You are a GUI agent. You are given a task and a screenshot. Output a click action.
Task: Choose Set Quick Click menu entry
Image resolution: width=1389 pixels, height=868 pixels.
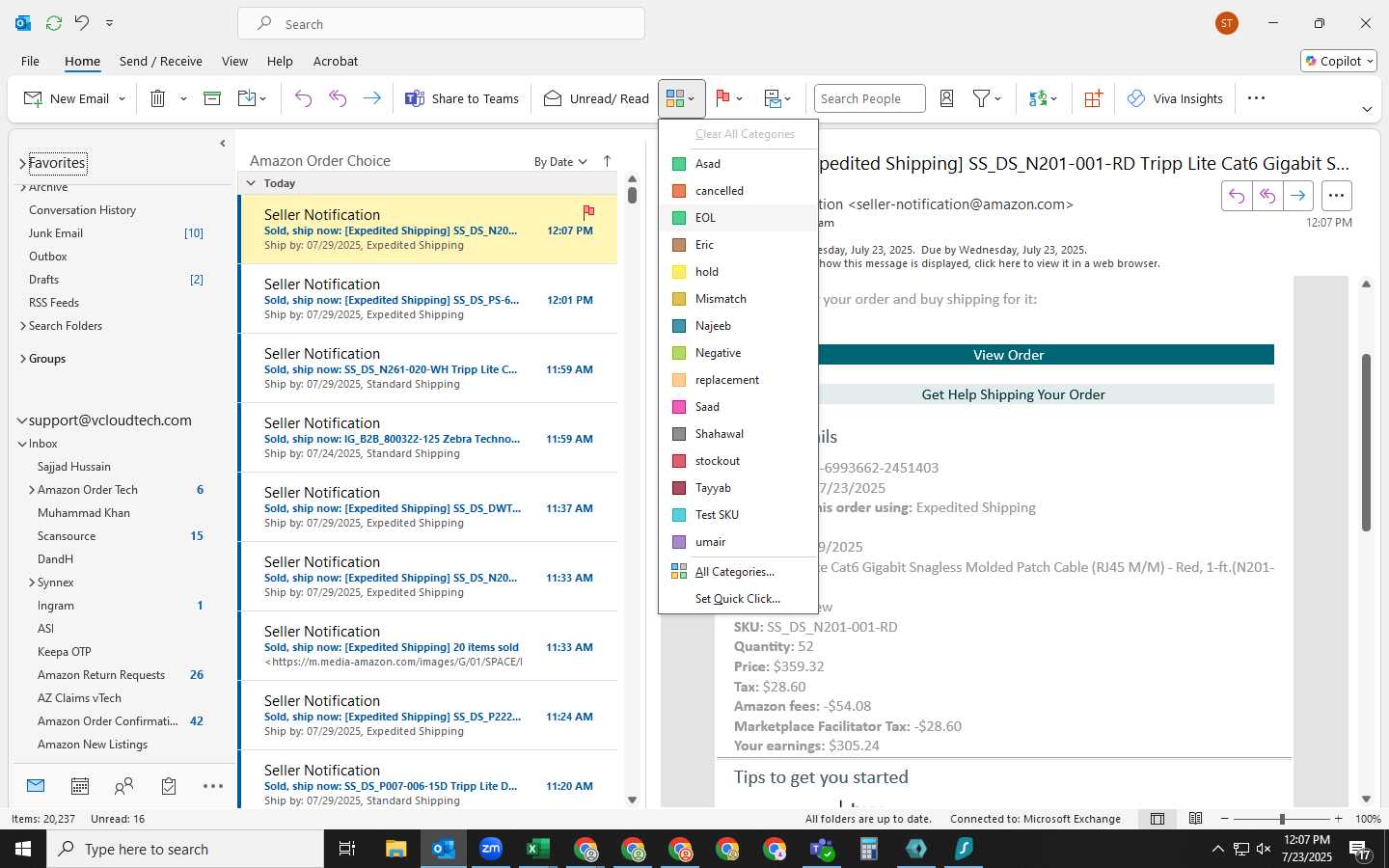(738, 599)
